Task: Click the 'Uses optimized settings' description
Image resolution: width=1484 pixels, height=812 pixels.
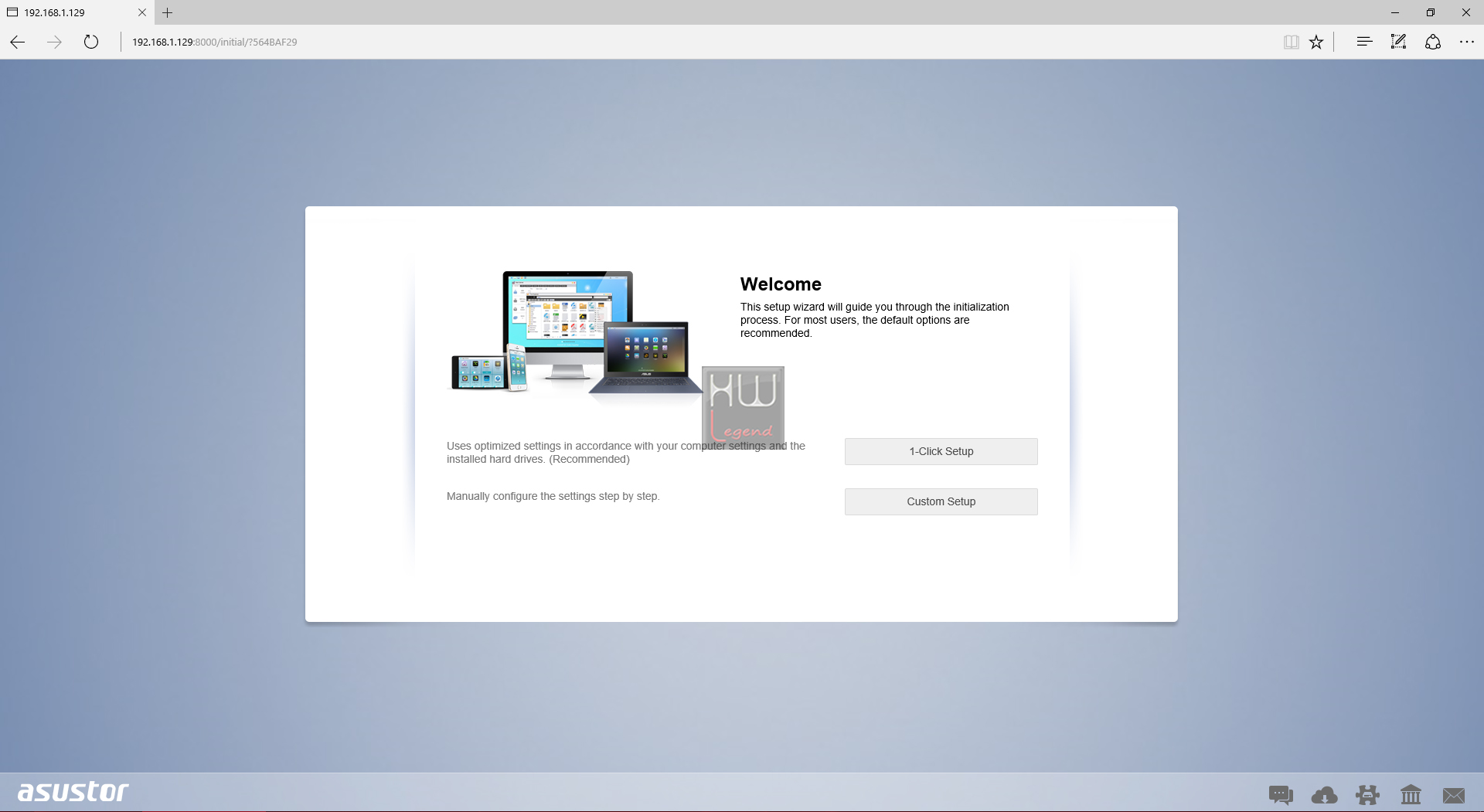Action: (626, 452)
